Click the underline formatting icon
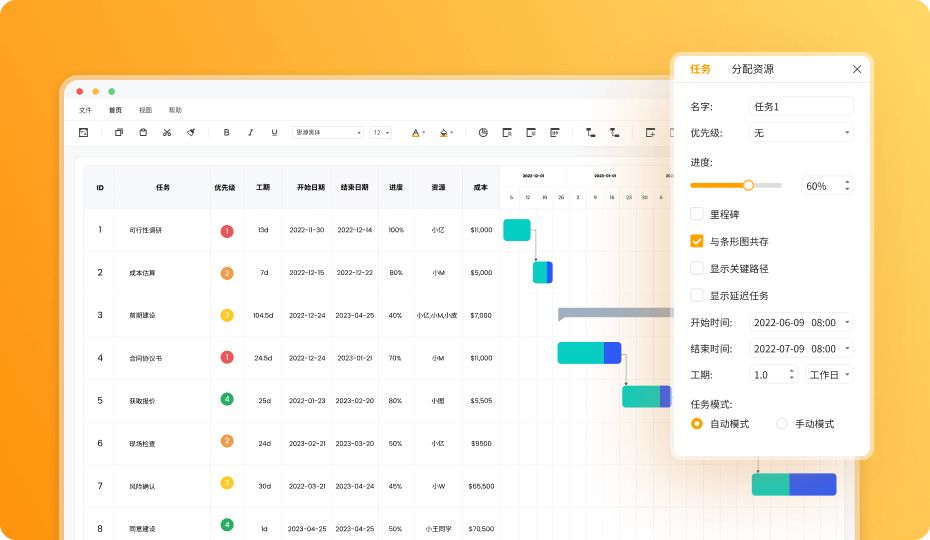This screenshot has width=930, height=540. coord(274,133)
